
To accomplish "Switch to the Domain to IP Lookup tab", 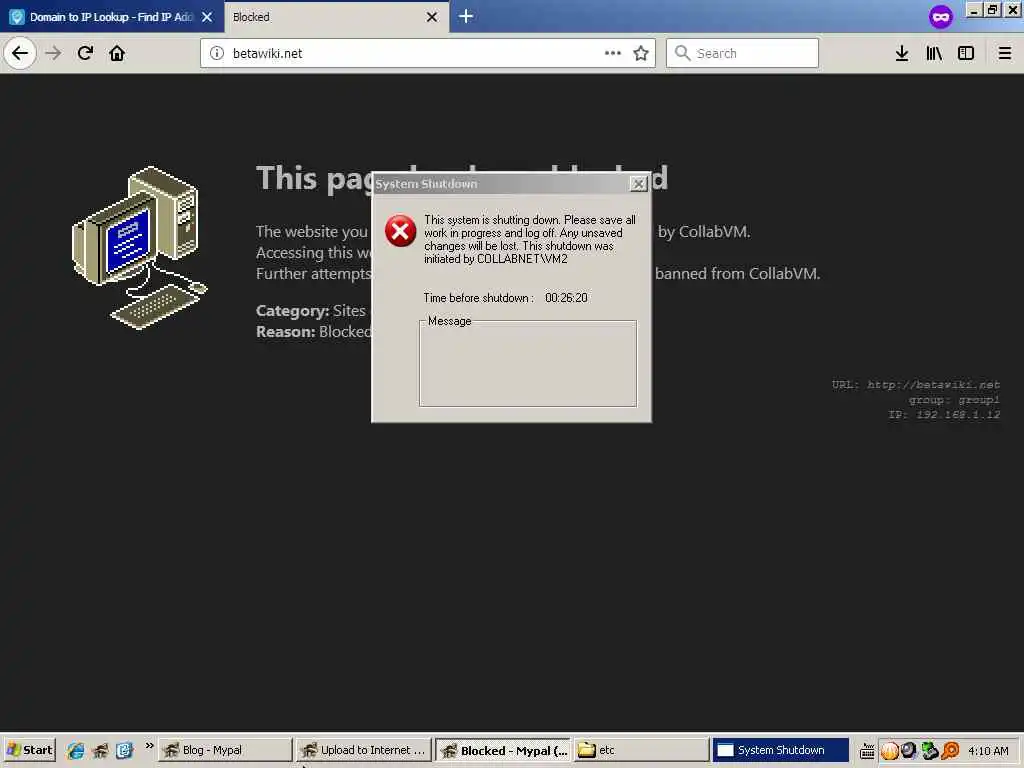I will [111, 17].
